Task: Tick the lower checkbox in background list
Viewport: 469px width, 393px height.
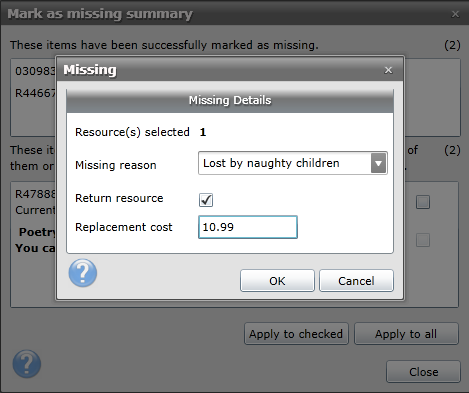Action: 423,240
